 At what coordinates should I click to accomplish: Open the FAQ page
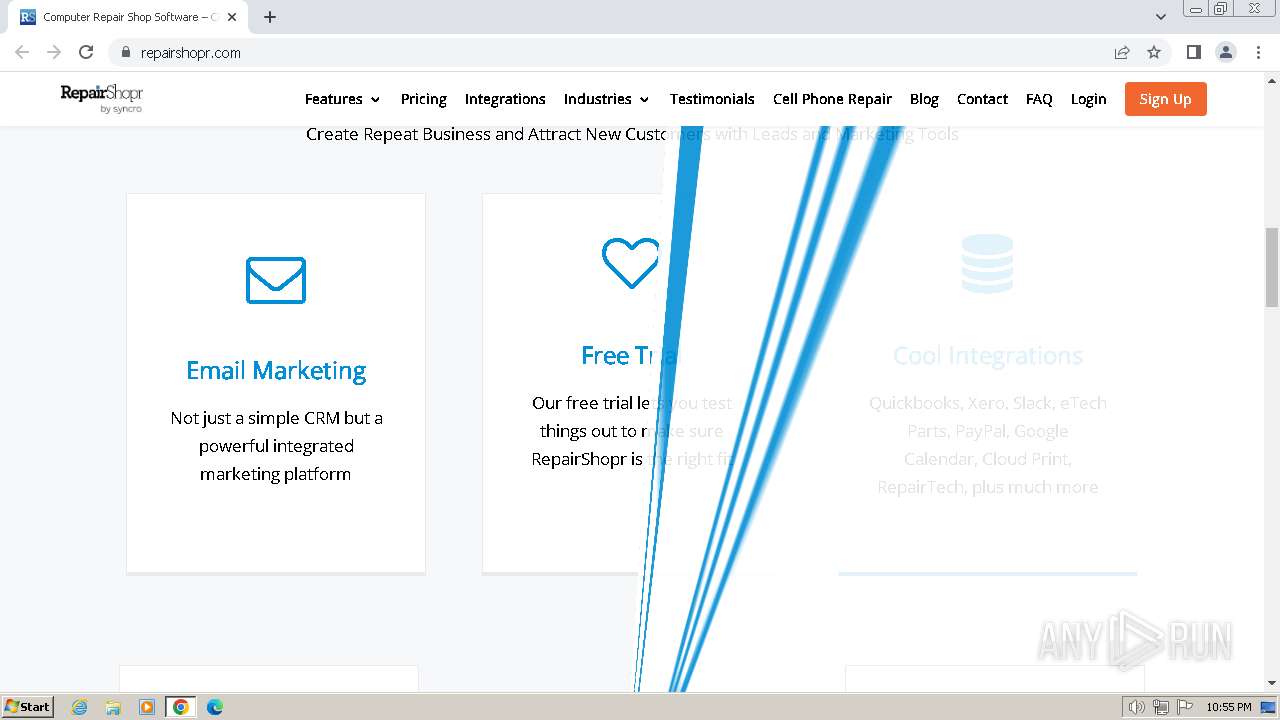click(x=1039, y=99)
